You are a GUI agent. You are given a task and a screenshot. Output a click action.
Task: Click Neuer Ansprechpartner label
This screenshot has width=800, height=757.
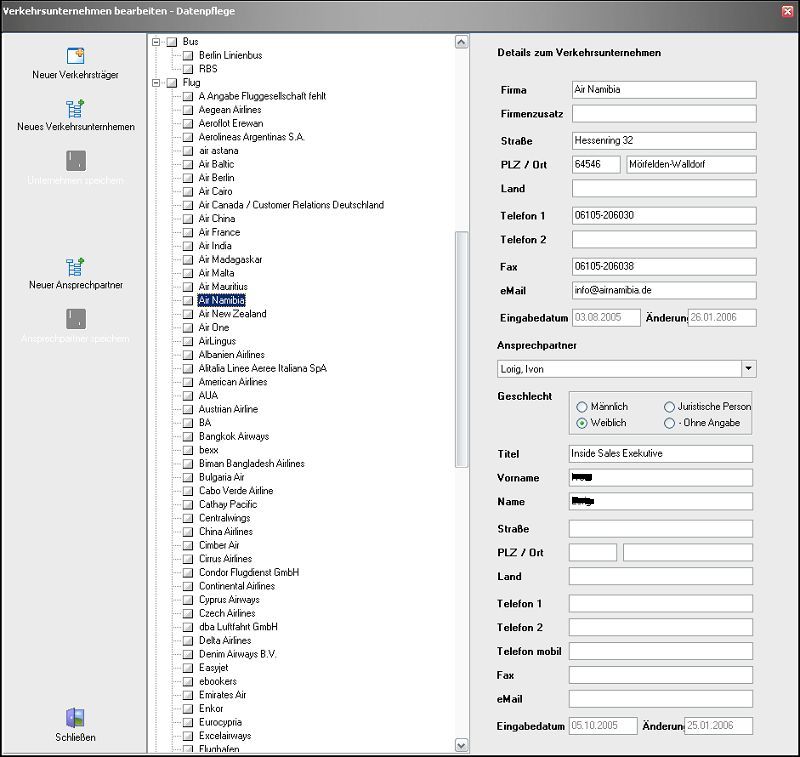pyautogui.click(x=76, y=285)
